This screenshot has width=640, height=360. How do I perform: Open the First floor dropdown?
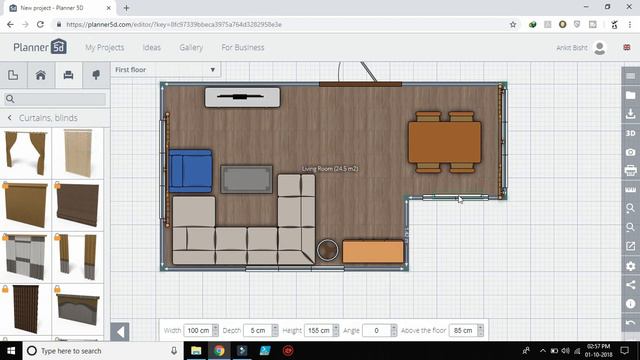pos(165,70)
